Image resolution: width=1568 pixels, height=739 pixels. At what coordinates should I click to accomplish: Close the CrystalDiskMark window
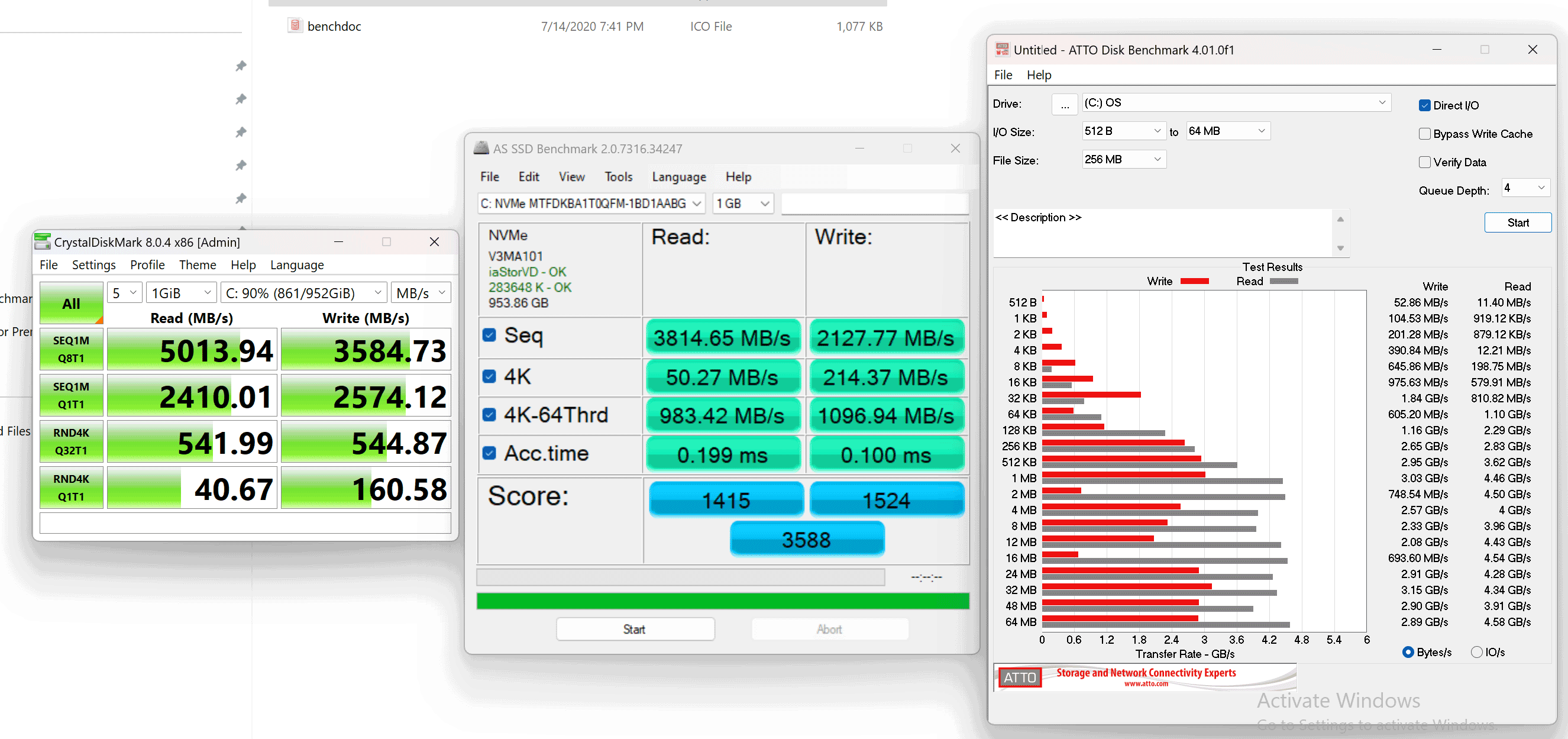tap(434, 241)
